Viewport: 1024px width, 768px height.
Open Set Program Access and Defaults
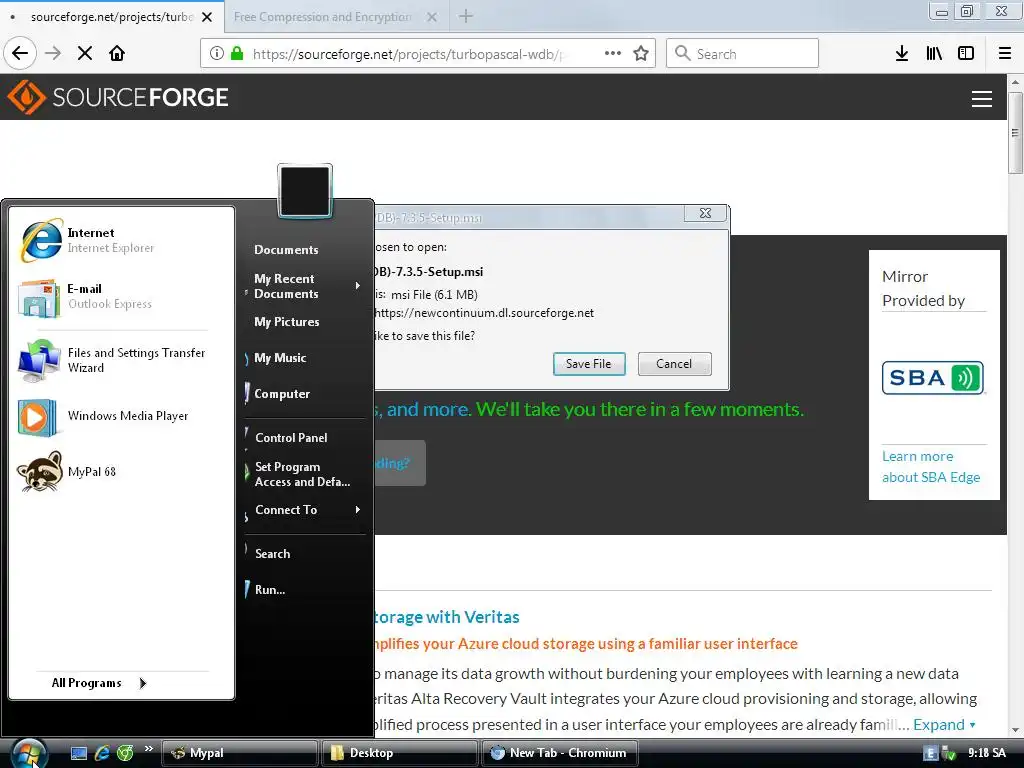pyautogui.click(x=302, y=474)
